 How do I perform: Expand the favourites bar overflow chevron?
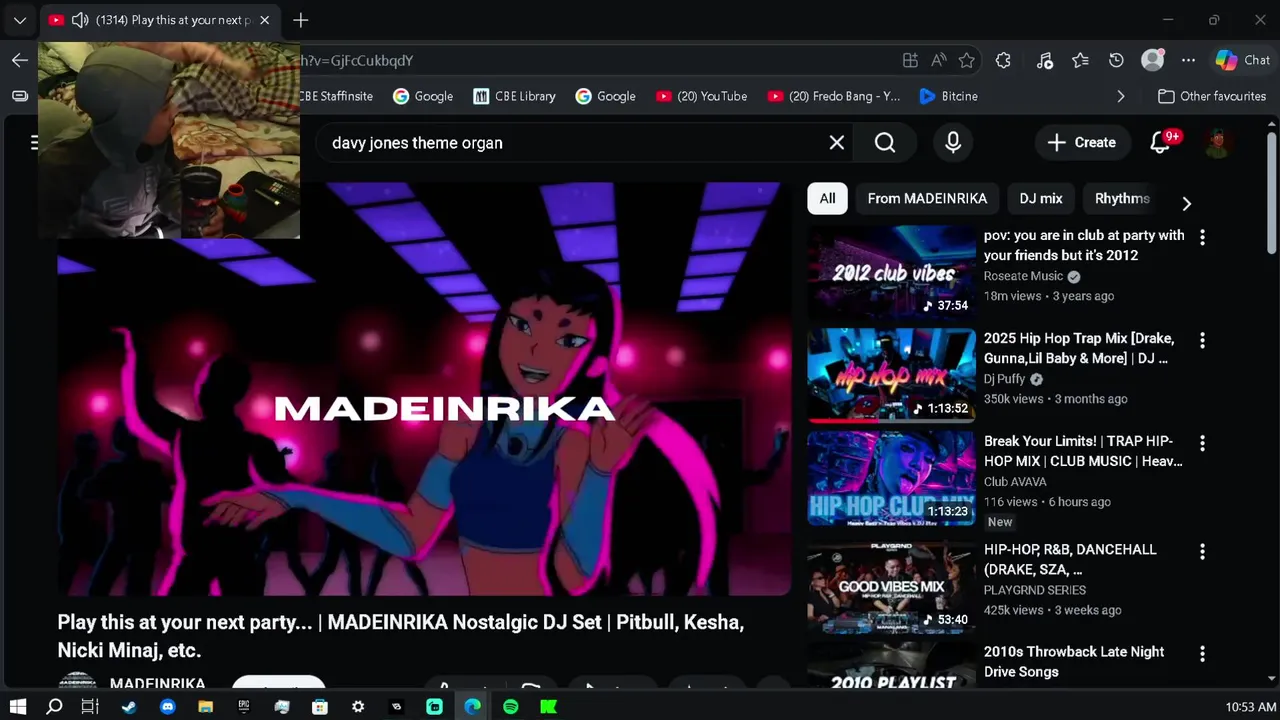pyautogui.click(x=1120, y=96)
